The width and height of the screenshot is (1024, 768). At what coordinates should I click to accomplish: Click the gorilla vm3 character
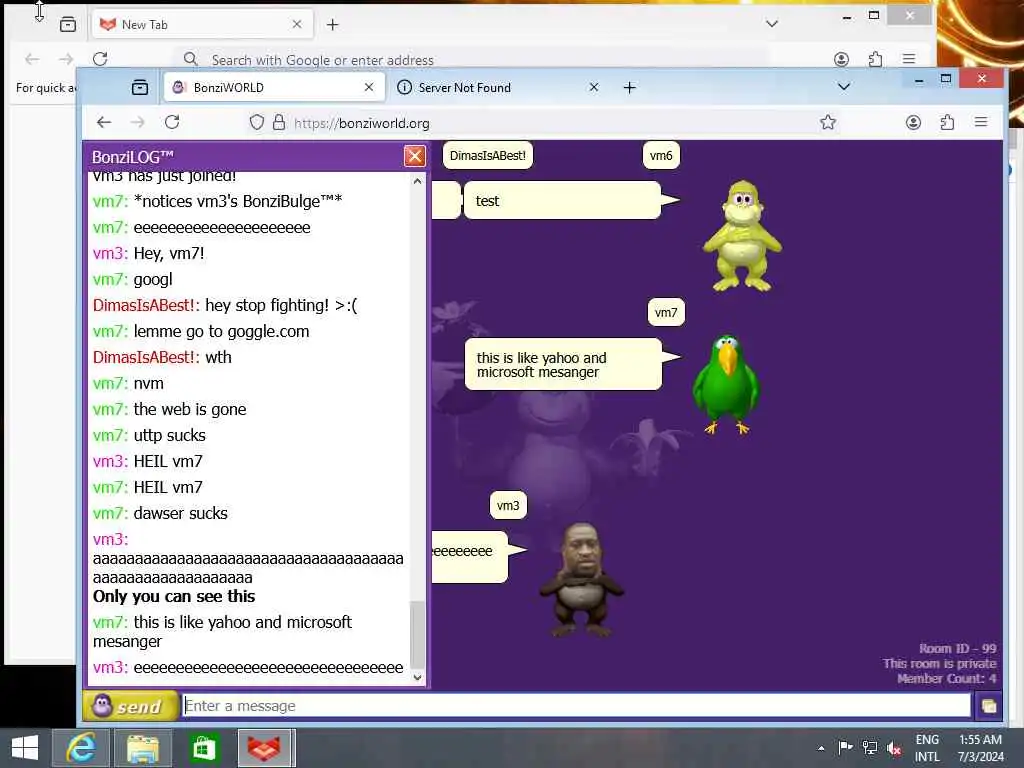point(581,580)
